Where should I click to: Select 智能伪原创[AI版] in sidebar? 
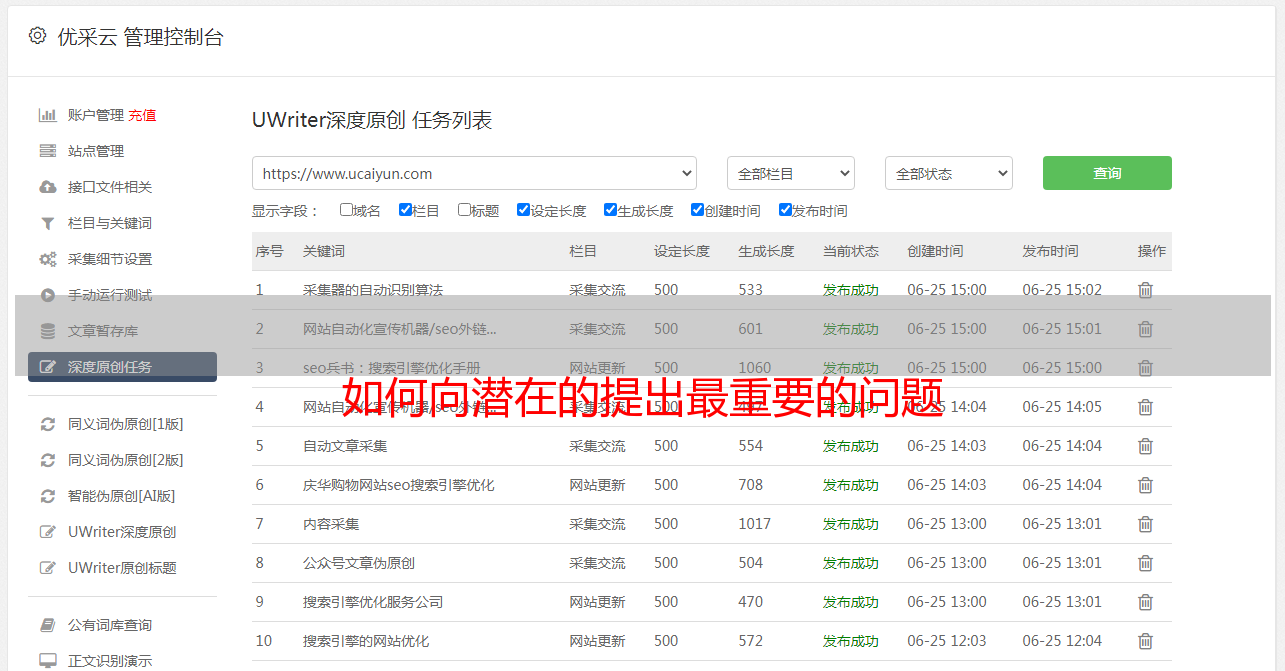point(121,496)
